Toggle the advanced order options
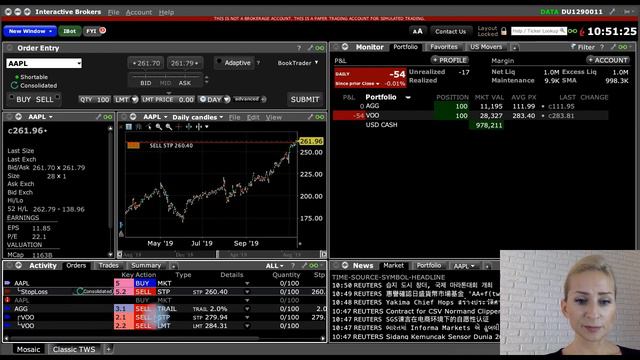 click(250, 99)
